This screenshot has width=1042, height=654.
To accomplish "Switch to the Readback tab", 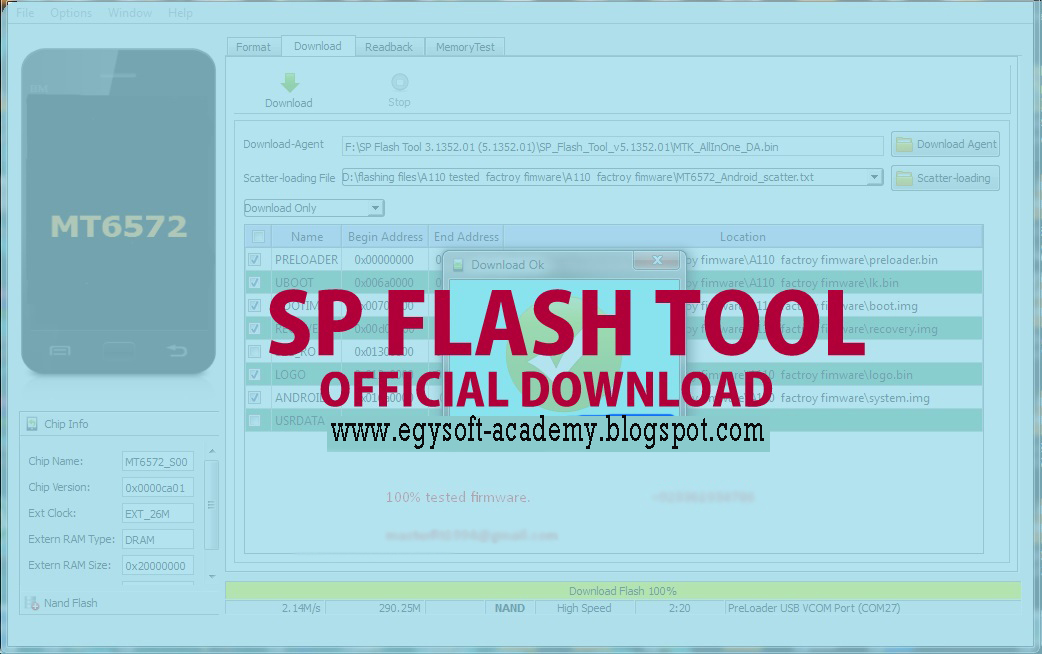I will point(389,47).
